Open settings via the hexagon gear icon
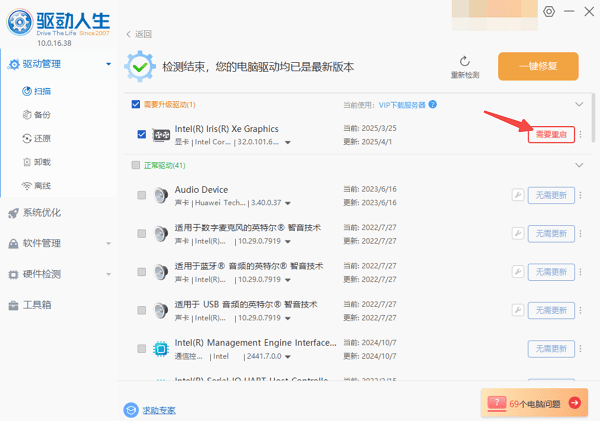Screen dimensions: 600x421 [549, 11]
